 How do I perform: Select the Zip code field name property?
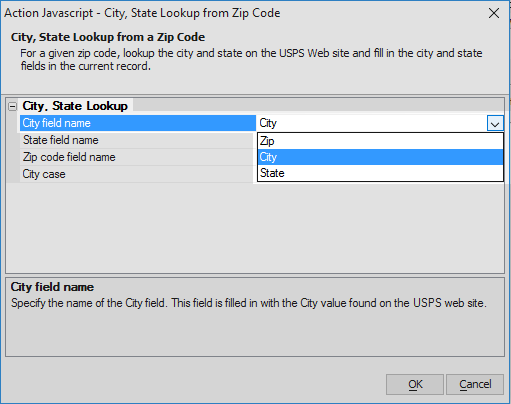click(x=138, y=157)
